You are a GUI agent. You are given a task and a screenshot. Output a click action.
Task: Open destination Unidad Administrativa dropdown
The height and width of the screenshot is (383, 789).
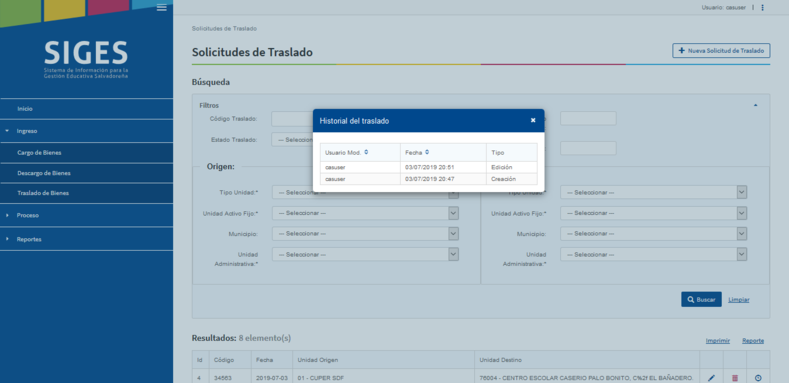coord(653,255)
